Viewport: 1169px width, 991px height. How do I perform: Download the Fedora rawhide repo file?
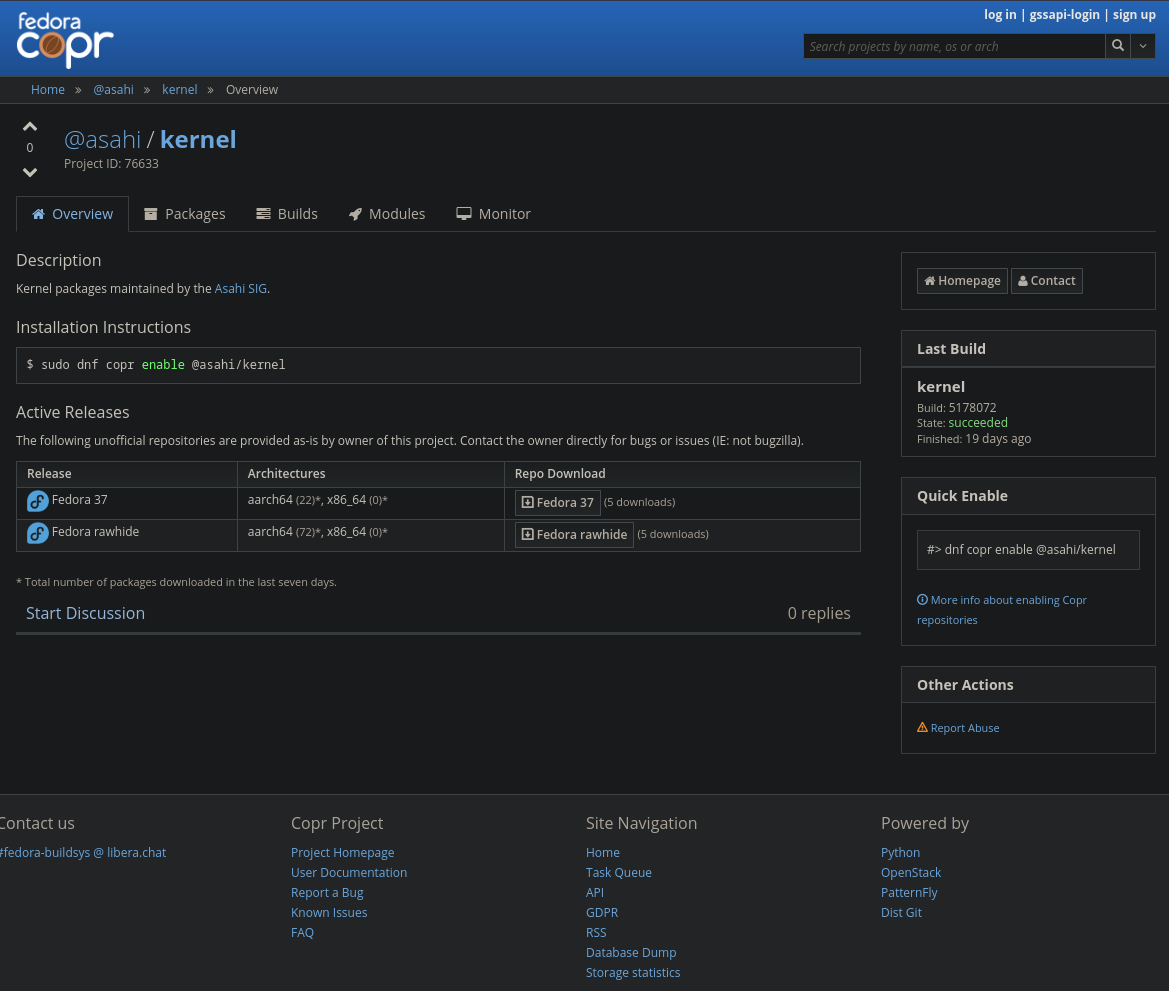tap(574, 535)
